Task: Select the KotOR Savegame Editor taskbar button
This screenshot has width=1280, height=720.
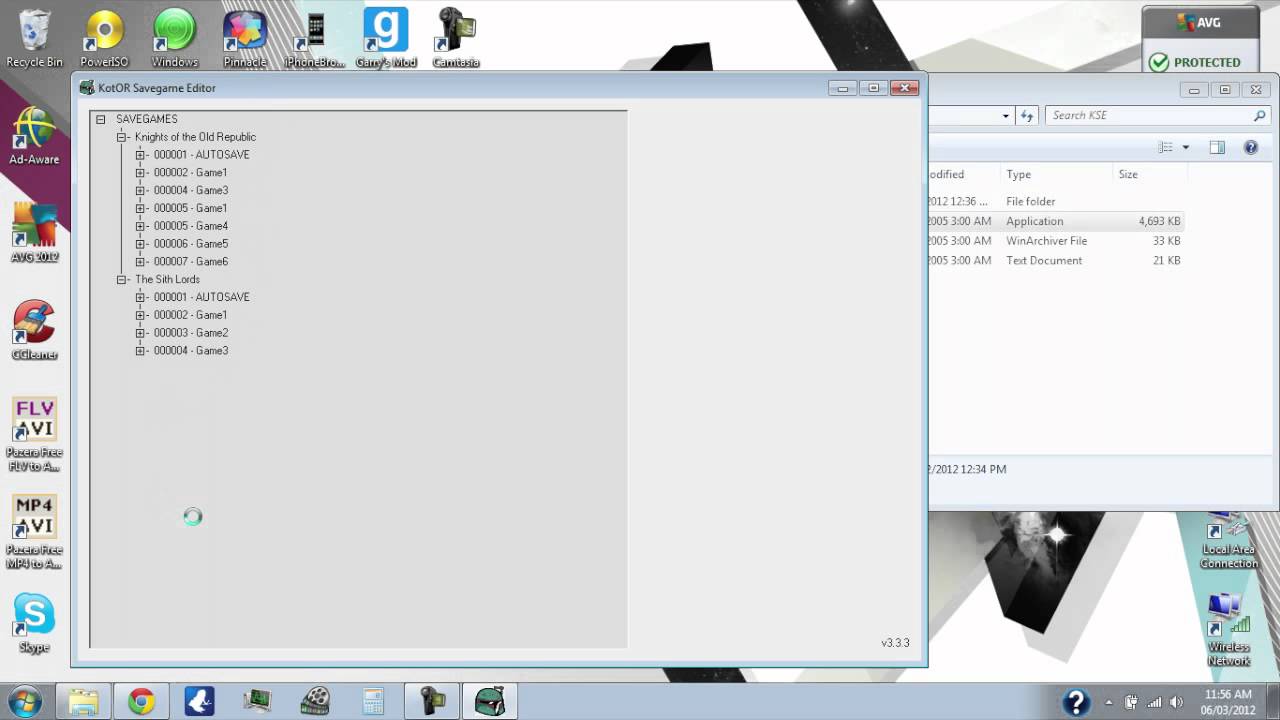Action: [x=490, y=702]
